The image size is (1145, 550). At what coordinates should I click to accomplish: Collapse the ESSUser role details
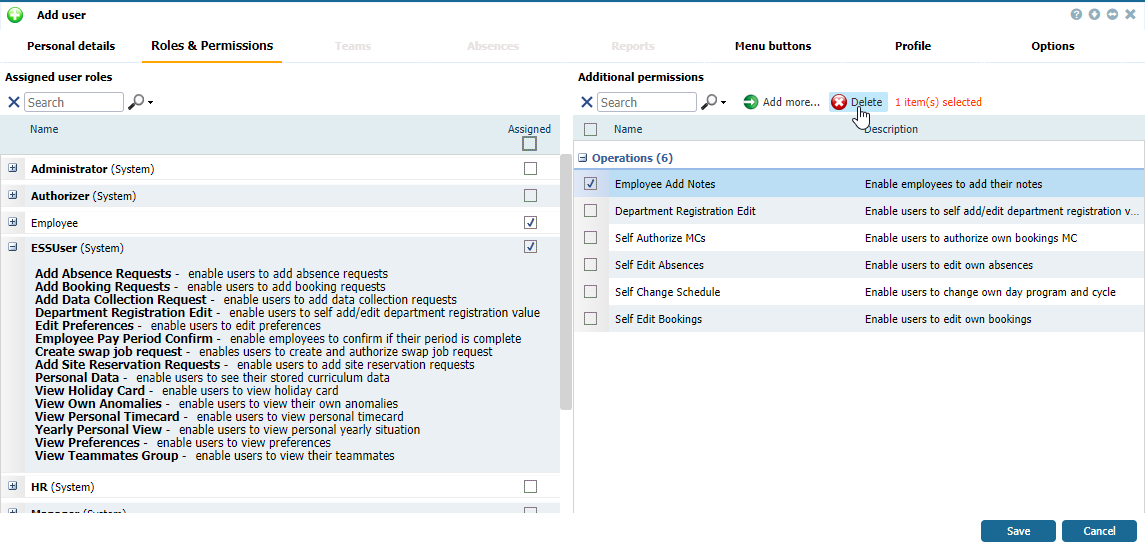pyautogui.click(x=13, y=247)
